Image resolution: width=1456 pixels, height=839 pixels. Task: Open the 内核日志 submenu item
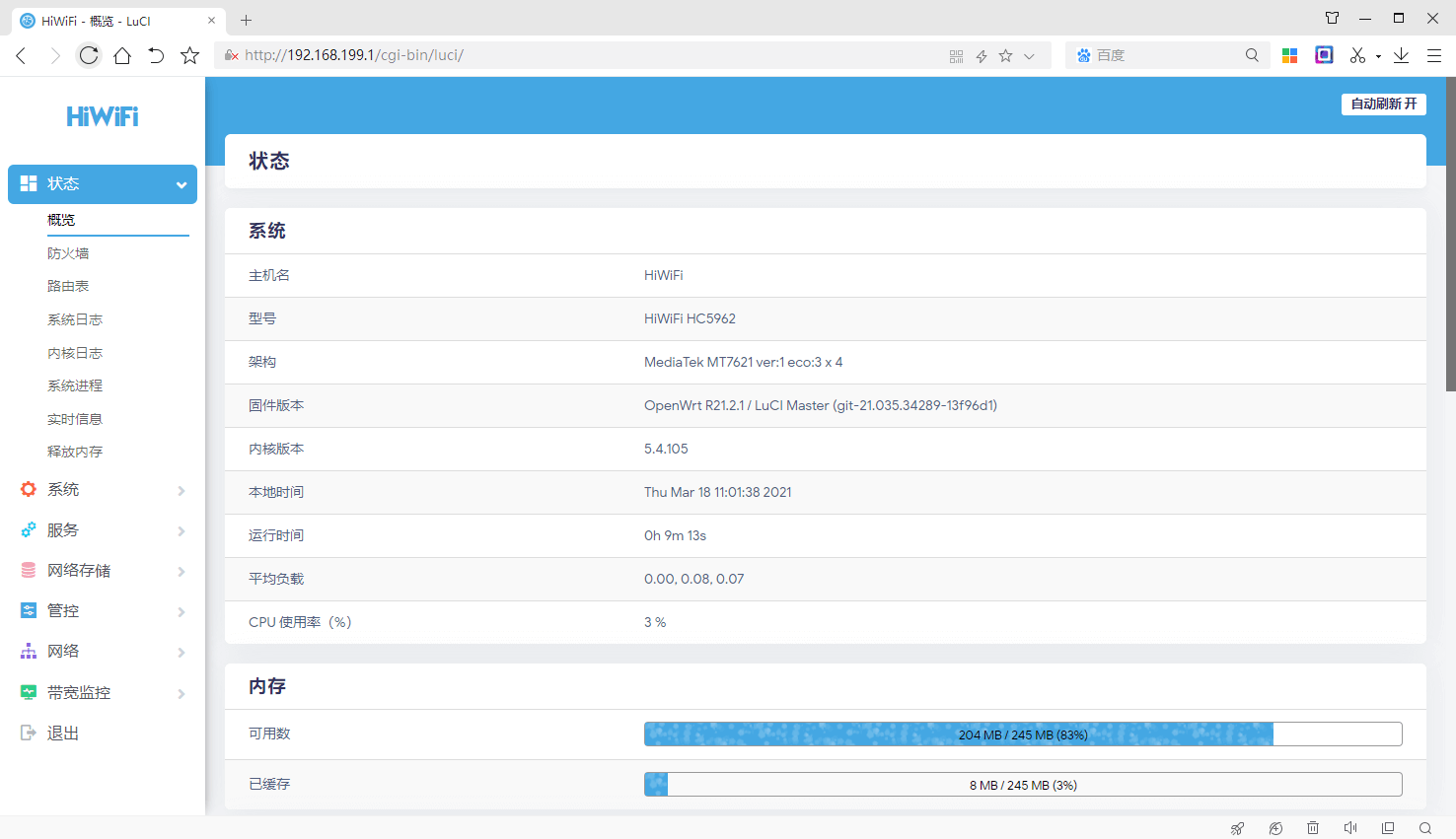[75, 353]
